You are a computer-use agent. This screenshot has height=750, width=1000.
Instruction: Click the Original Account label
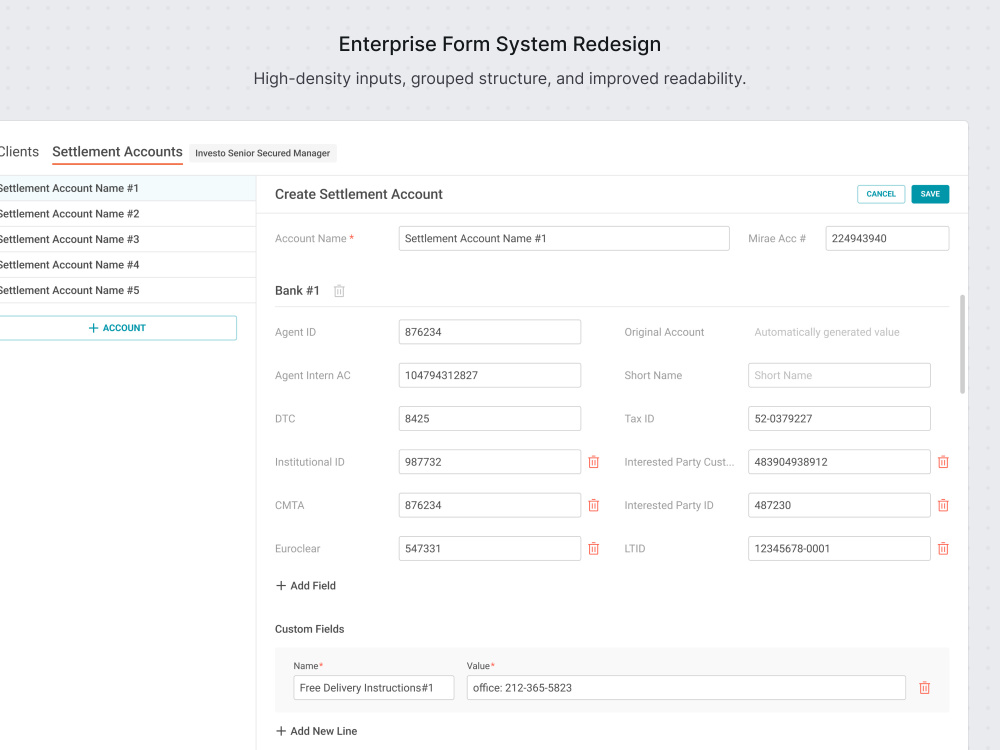664,332
